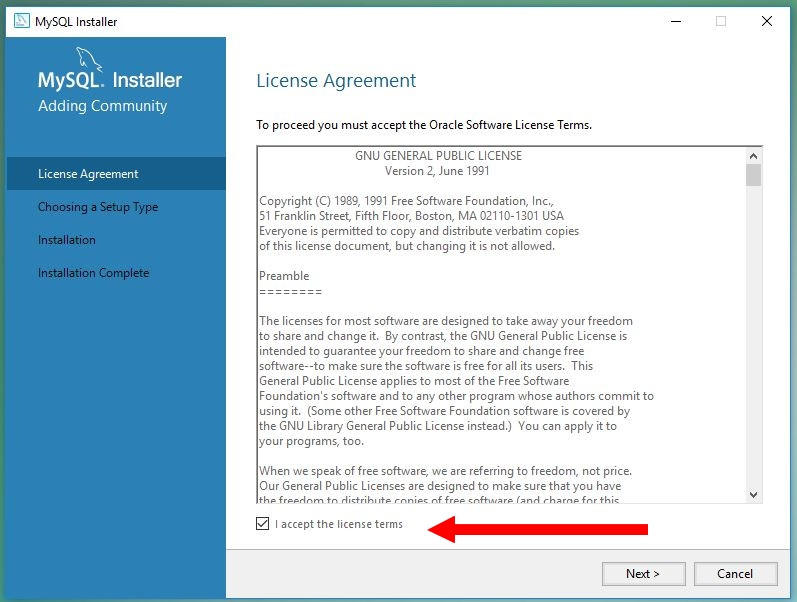Click the Copyright (C) 1989, 1991 line

click(406, 201)
